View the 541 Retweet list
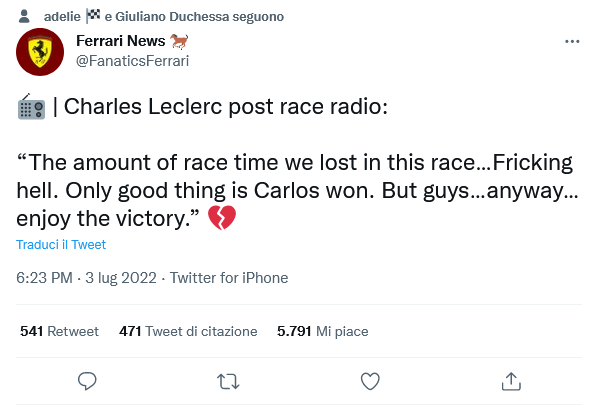The width and height of the screenshot is (598, 405). click(59, 331)
